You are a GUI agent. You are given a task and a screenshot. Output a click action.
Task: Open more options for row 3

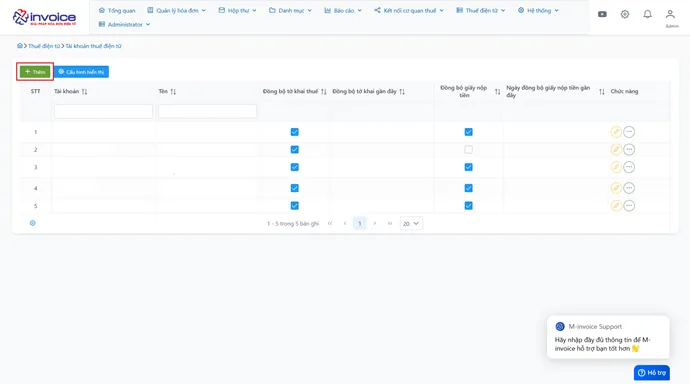(629, 167)
